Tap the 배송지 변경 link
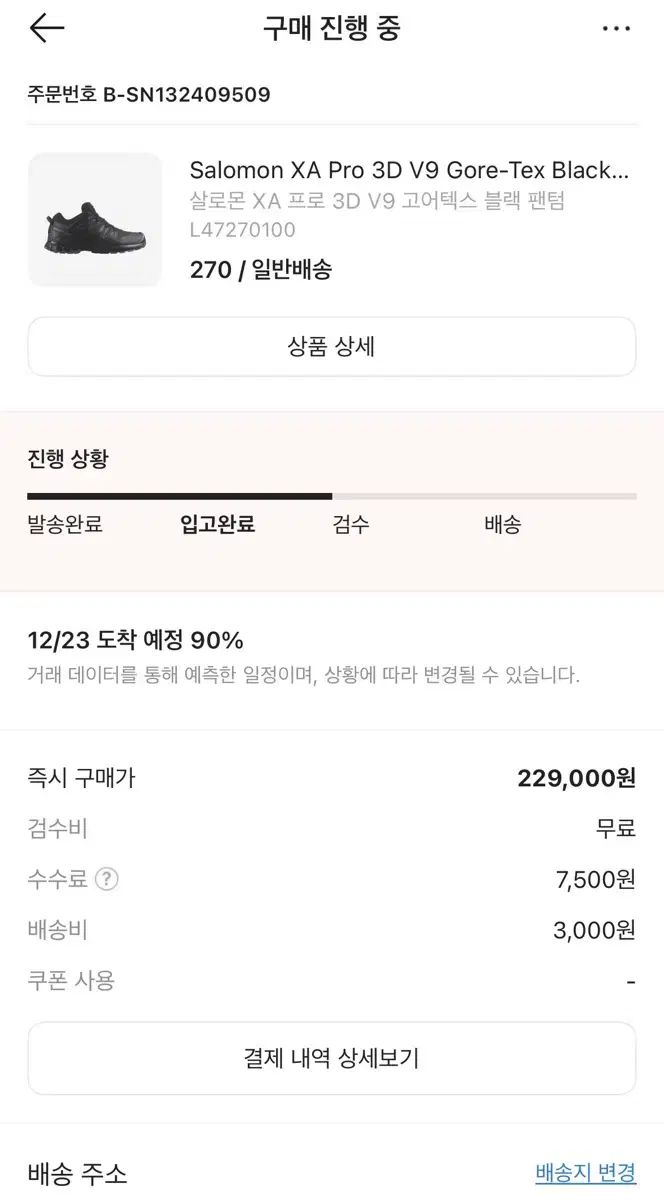Screen dimensions: 664x1200 [585, 1172]
